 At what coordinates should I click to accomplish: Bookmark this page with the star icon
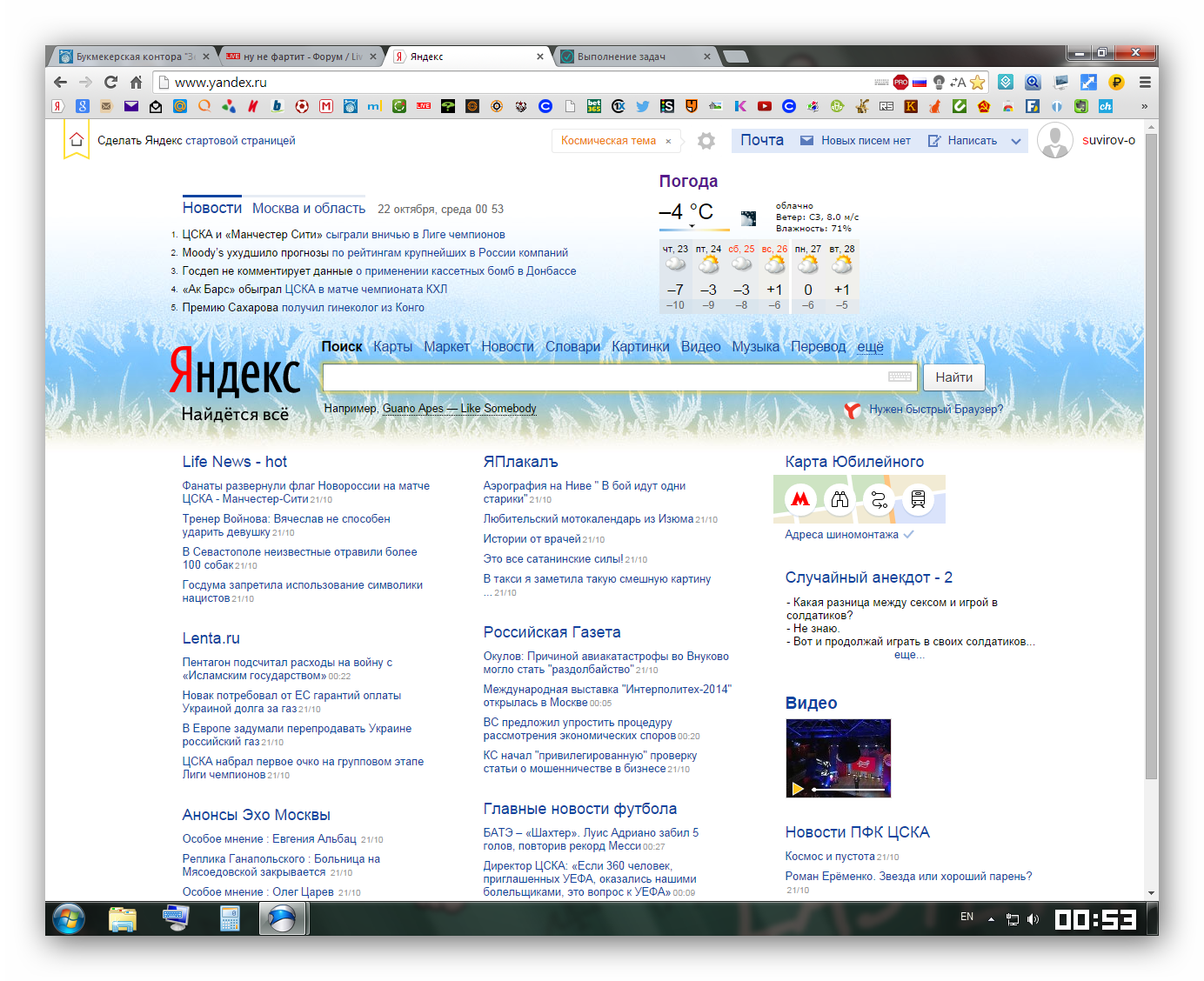[978, 82]
